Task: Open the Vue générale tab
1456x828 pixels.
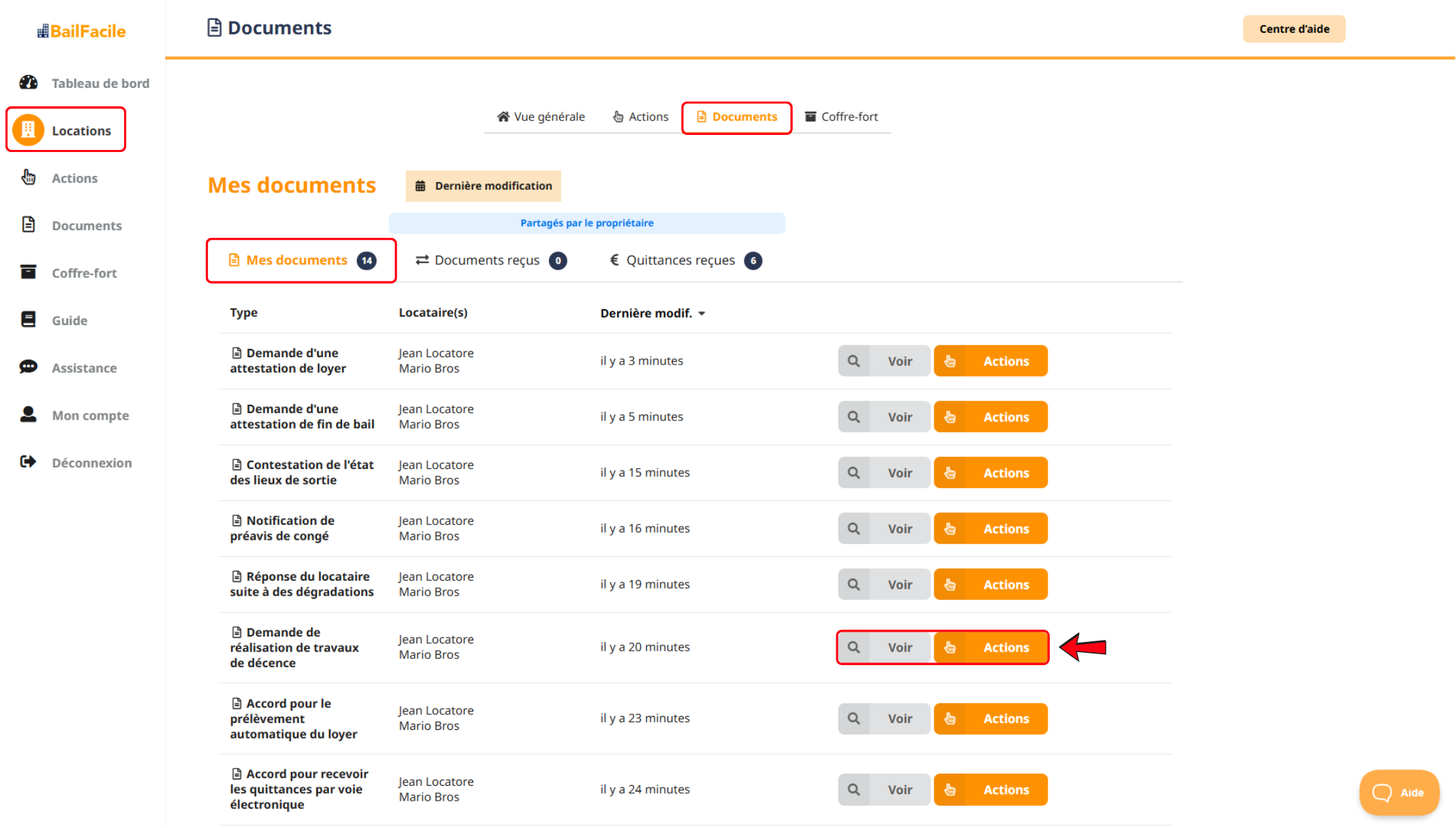Action: coord(541,117)
